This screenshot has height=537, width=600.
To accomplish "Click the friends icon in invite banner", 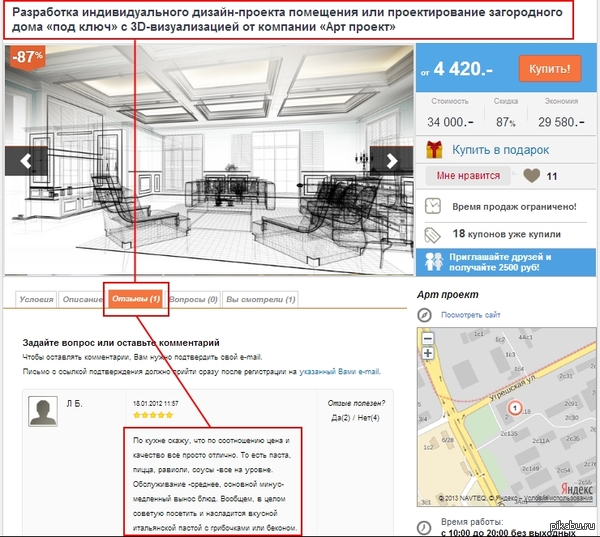I will 434,262.
